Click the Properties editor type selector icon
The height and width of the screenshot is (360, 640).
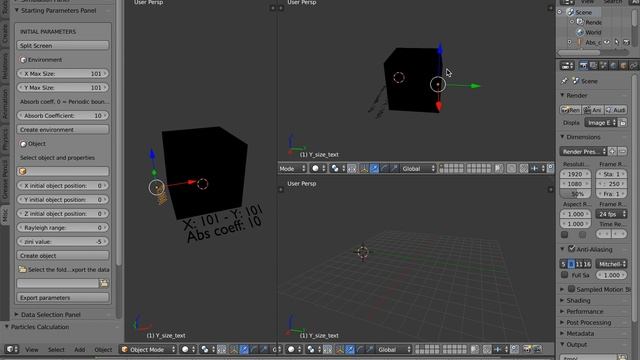click(x=567, y=66)
